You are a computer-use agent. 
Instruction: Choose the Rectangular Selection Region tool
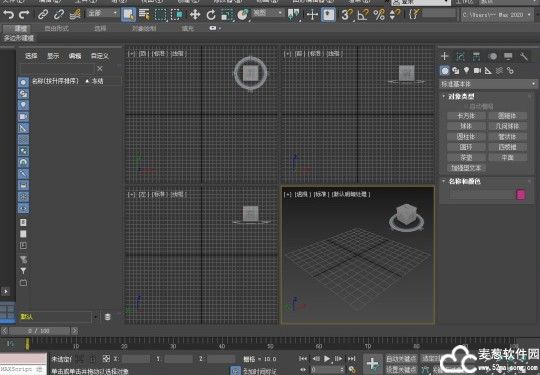tap(160, 15)
